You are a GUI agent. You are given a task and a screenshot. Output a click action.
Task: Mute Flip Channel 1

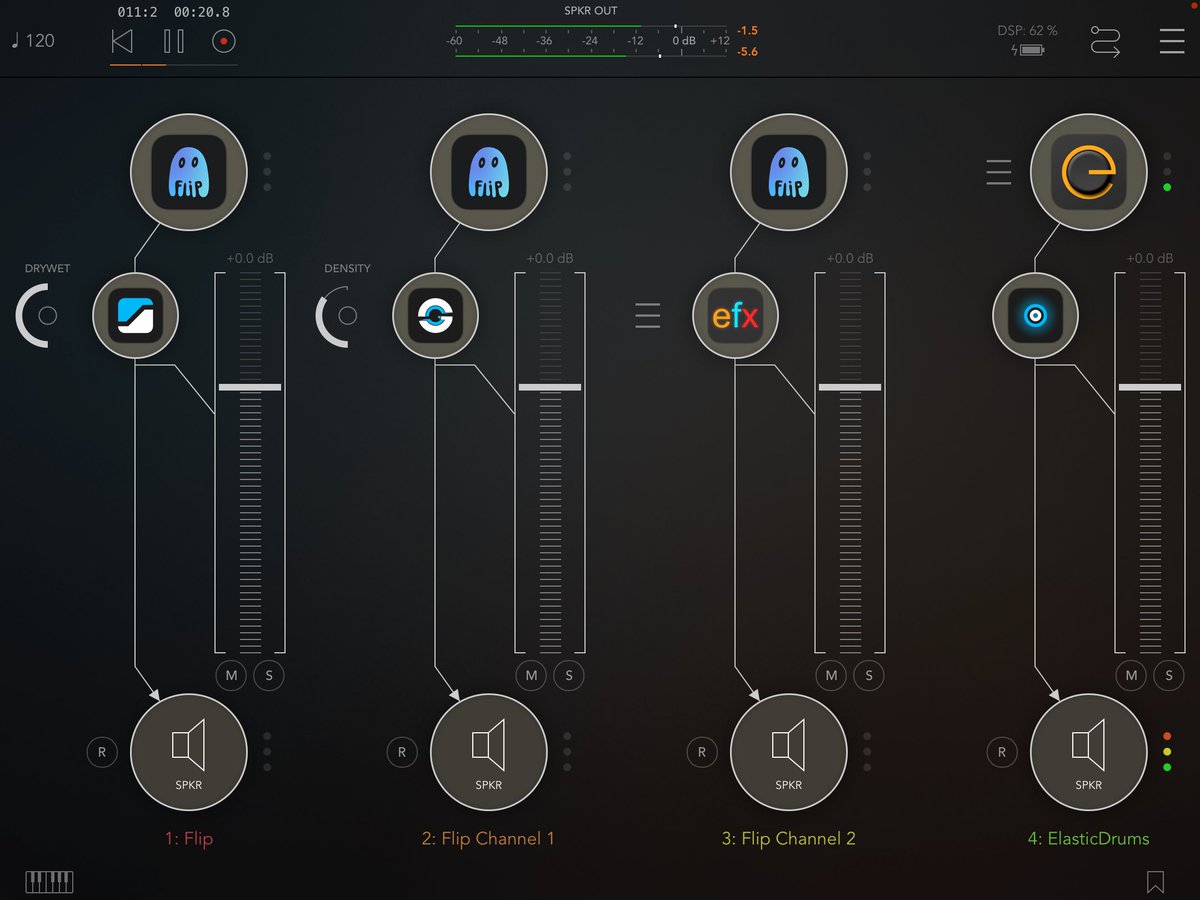(532, 676)
